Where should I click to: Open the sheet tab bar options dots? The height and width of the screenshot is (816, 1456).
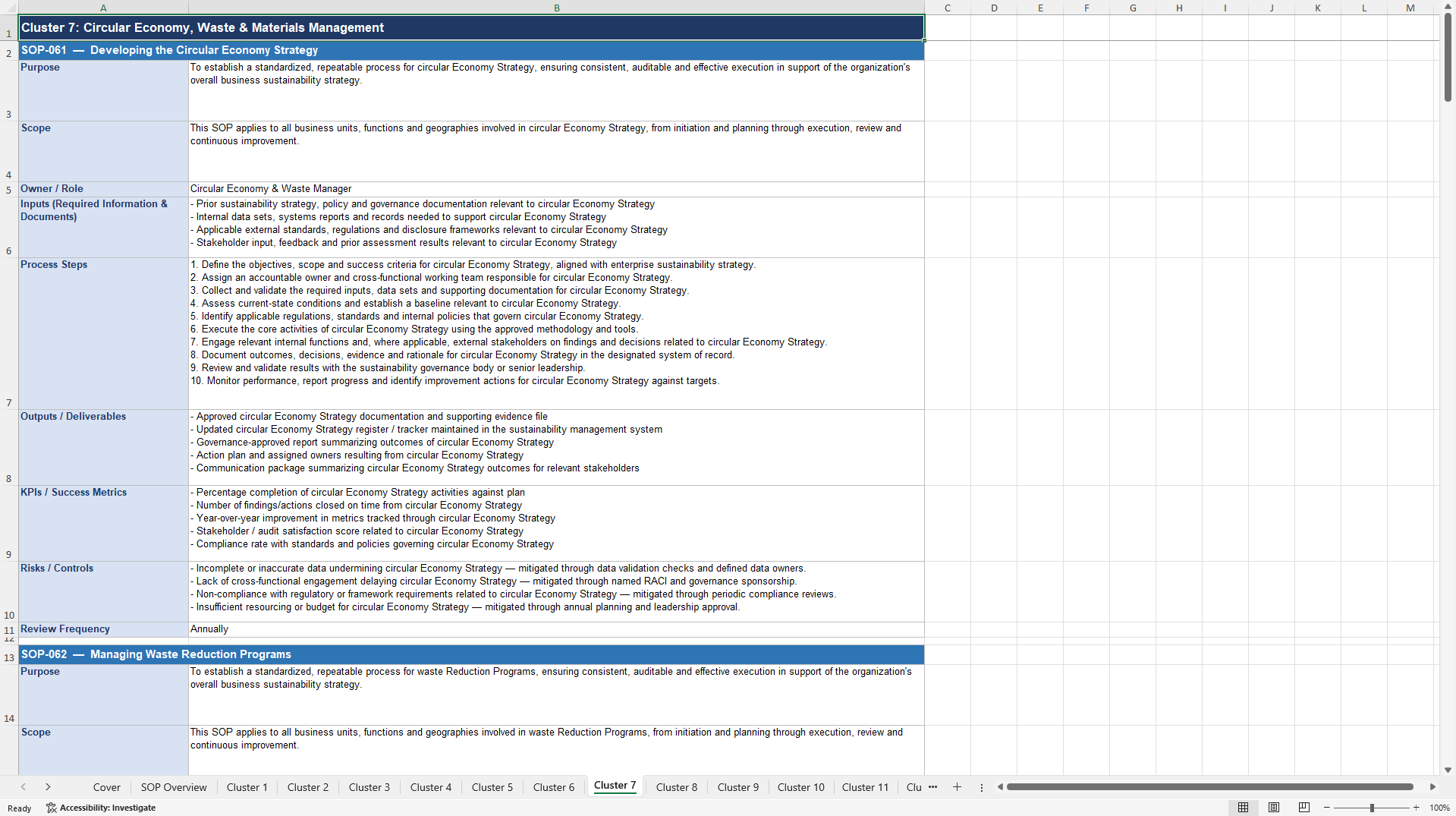pos(981,787)
